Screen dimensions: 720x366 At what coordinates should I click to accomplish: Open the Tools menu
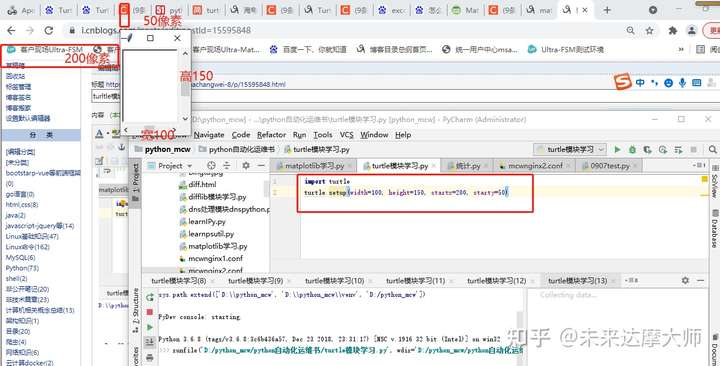(x=323, y=135)
